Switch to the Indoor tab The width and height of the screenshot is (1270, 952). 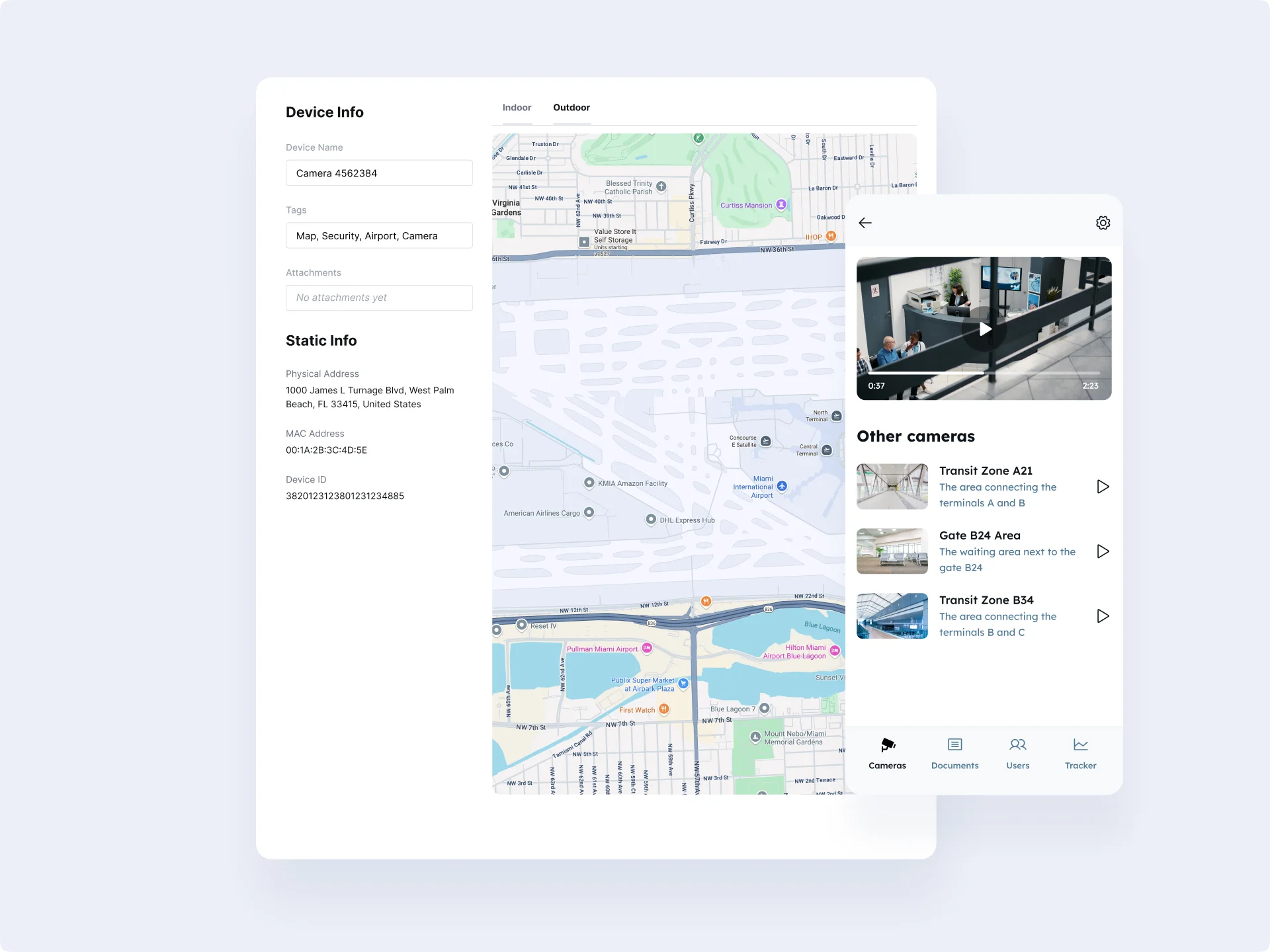(517, 107)
